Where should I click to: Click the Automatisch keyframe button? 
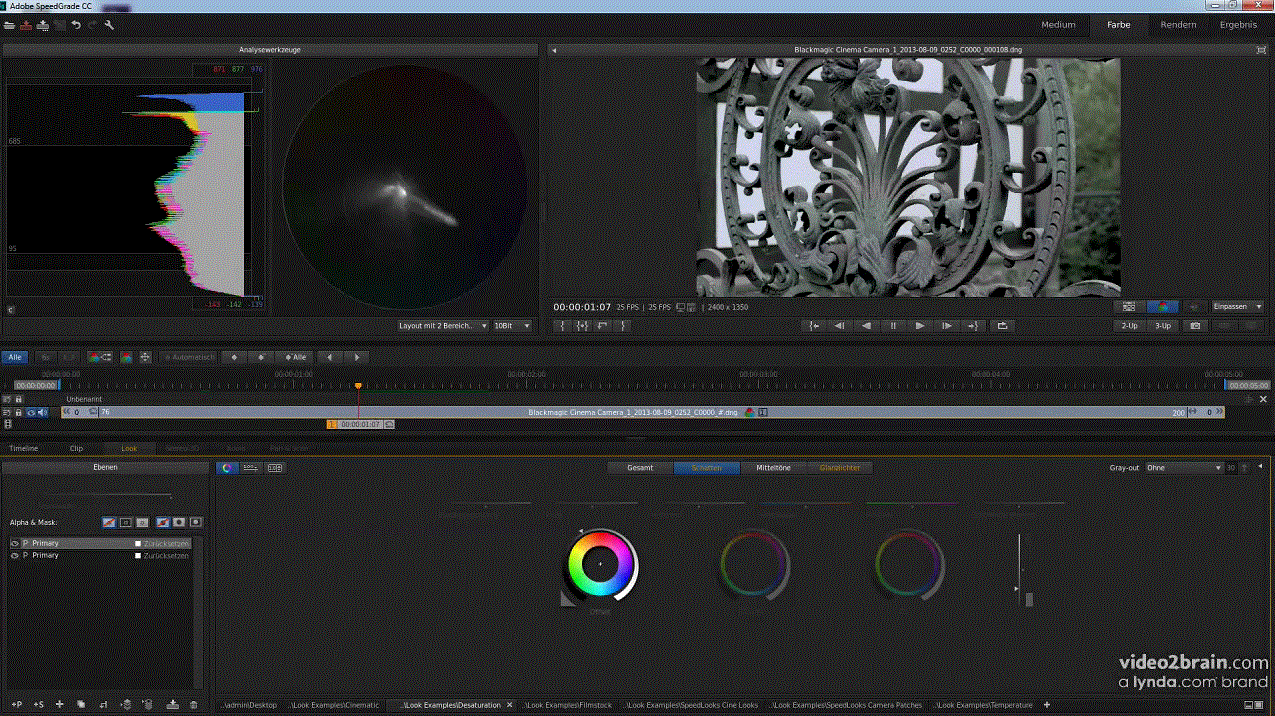point(189,357)
